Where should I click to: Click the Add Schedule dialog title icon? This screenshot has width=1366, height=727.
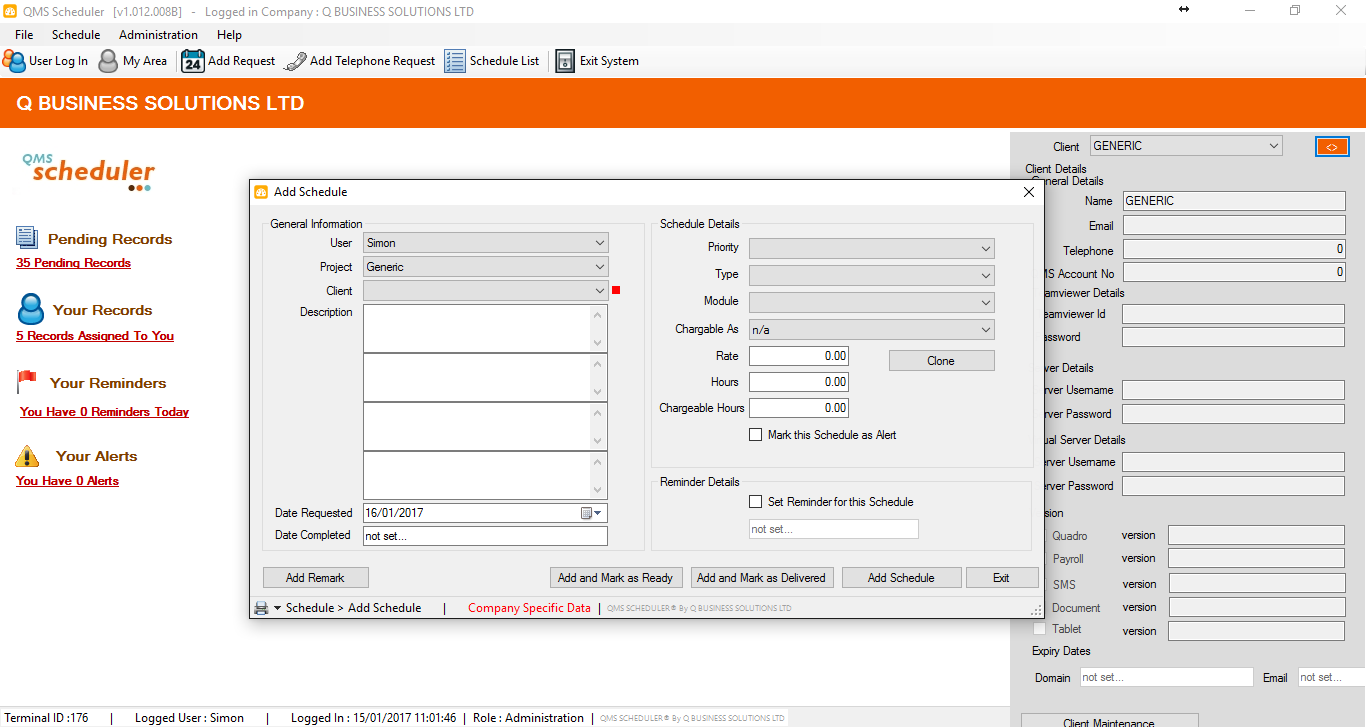261,192
